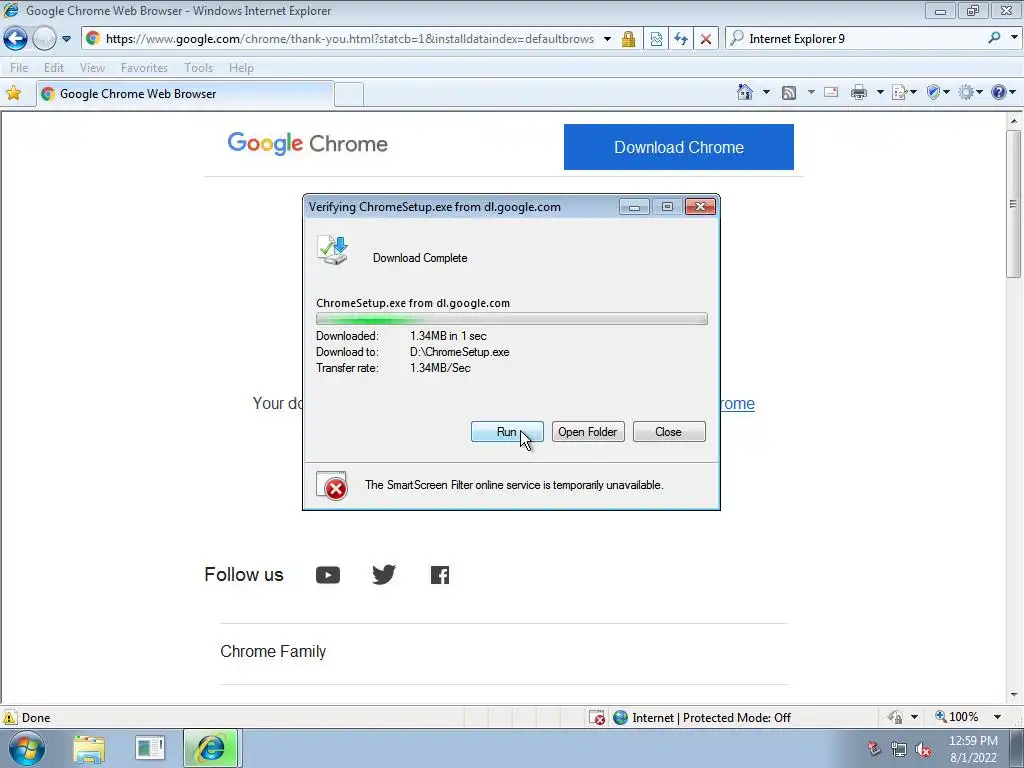Screen dimensions: 1024x768
Task: Expand the Feeds dropdown arrow
Action: tap(810, 93)
